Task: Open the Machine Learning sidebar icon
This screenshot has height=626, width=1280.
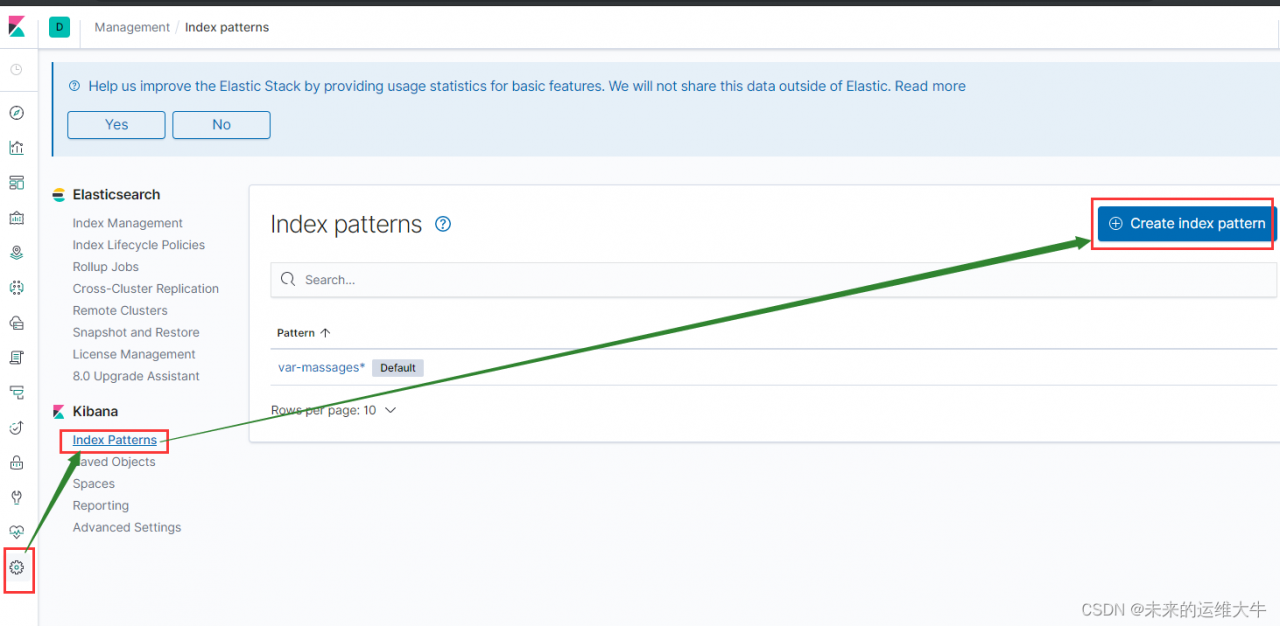Action: pos(16,288)
